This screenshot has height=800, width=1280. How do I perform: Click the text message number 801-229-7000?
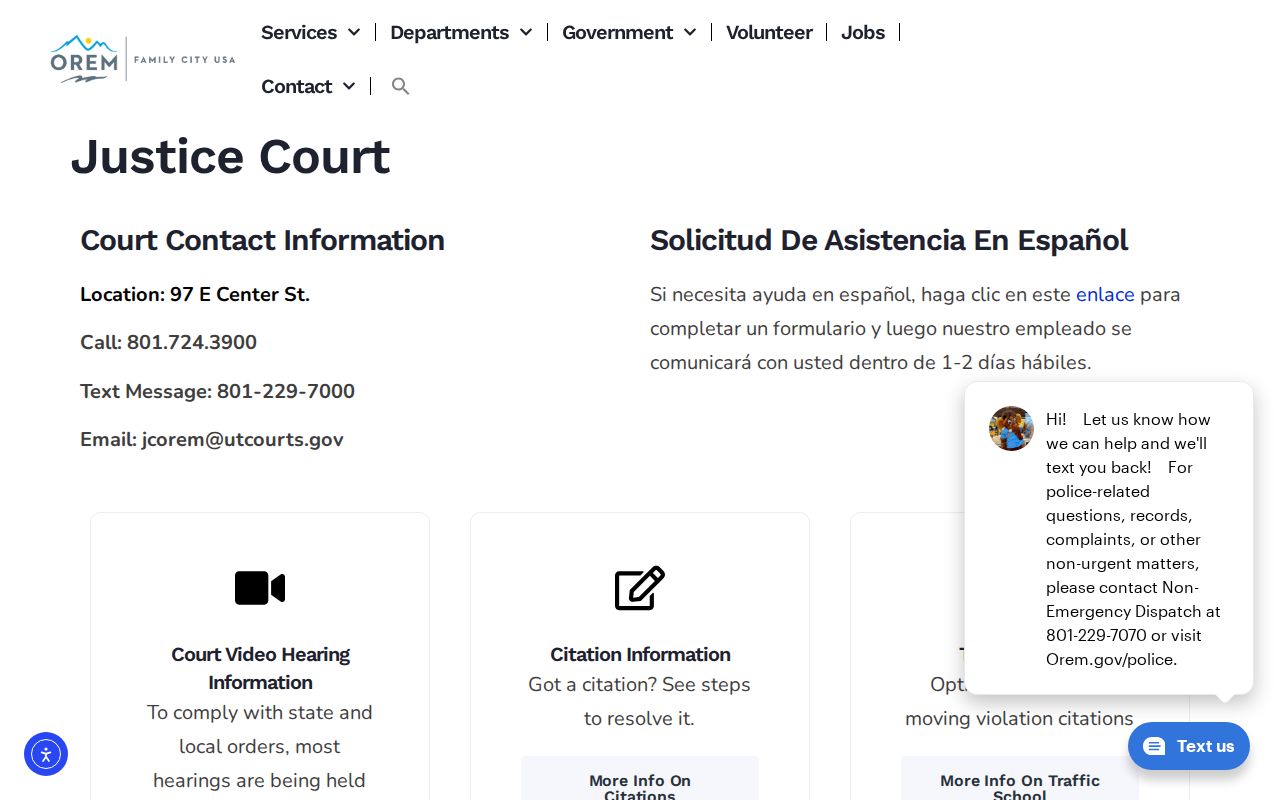[x=286, y=392]
